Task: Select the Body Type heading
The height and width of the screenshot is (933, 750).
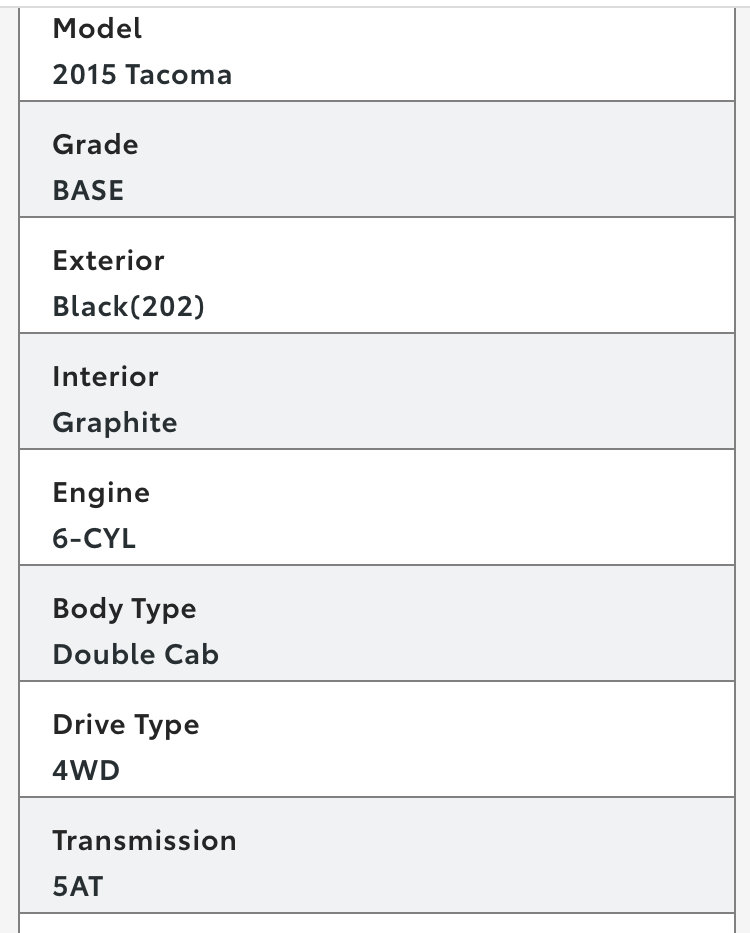Action: click(x=124, y=609)
